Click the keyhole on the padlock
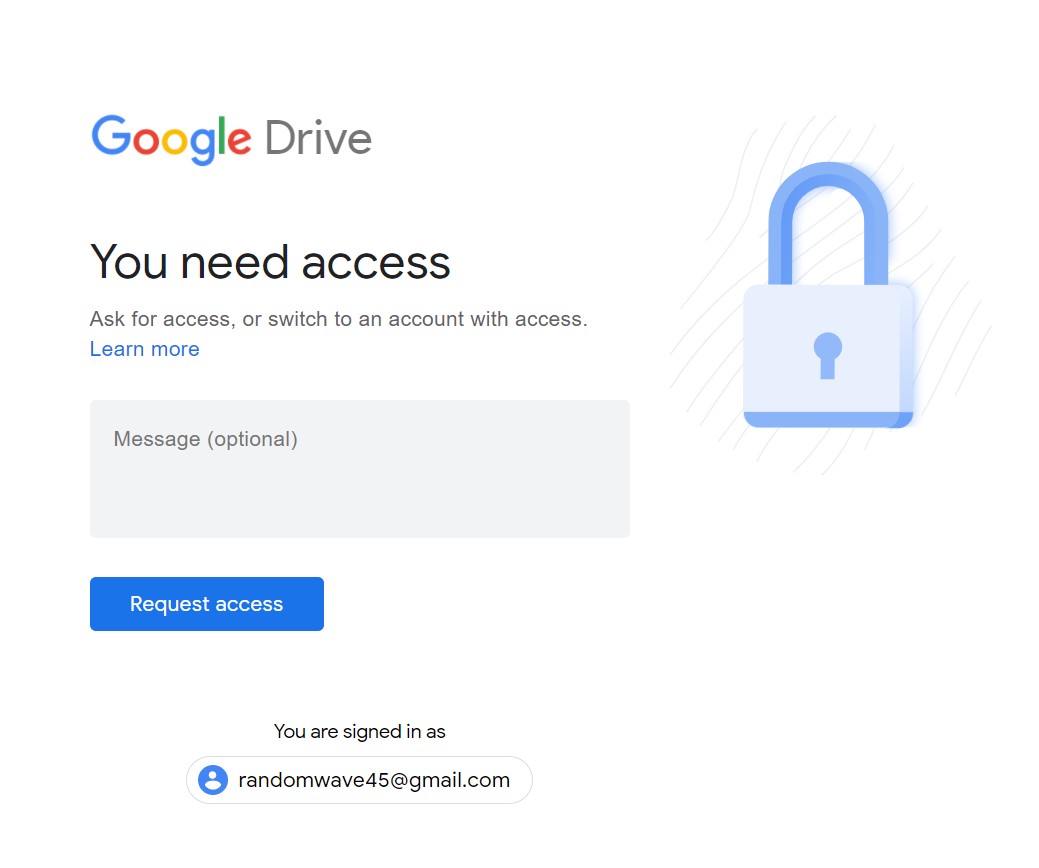This screenshot has width=1039, height=868. 828,355
